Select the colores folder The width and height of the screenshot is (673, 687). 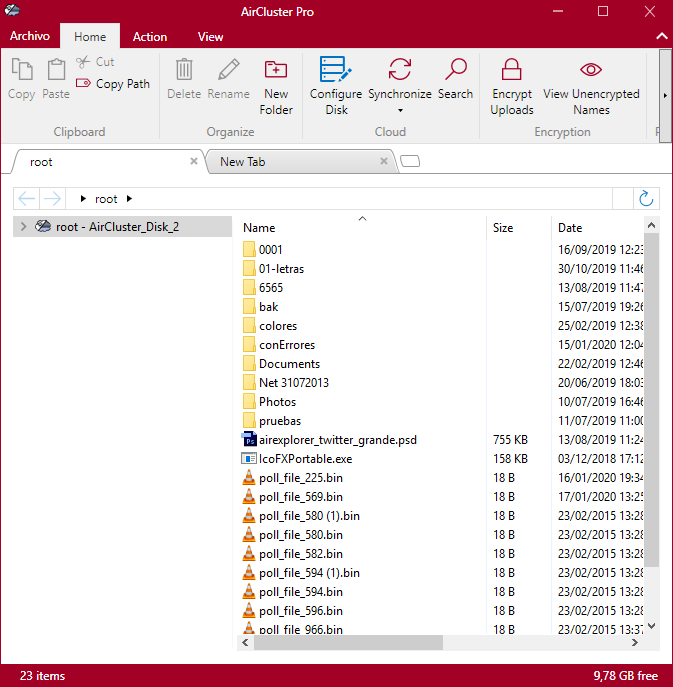coord(278,326)
